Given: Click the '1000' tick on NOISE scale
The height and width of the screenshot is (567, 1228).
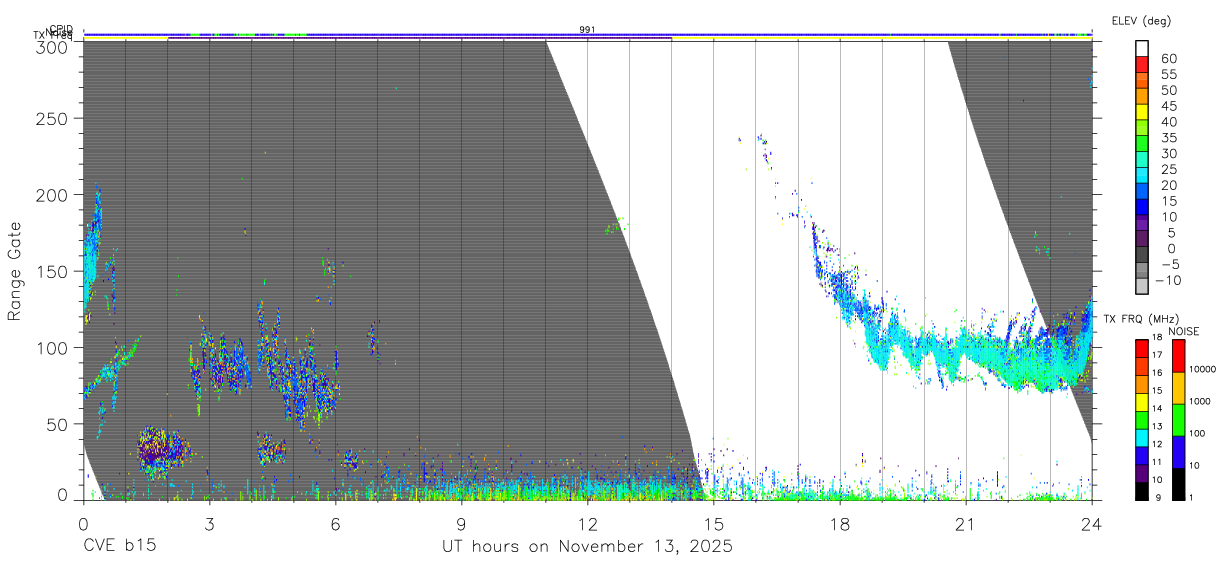Looking at the screenshot, I should (x=1202, y=401).
